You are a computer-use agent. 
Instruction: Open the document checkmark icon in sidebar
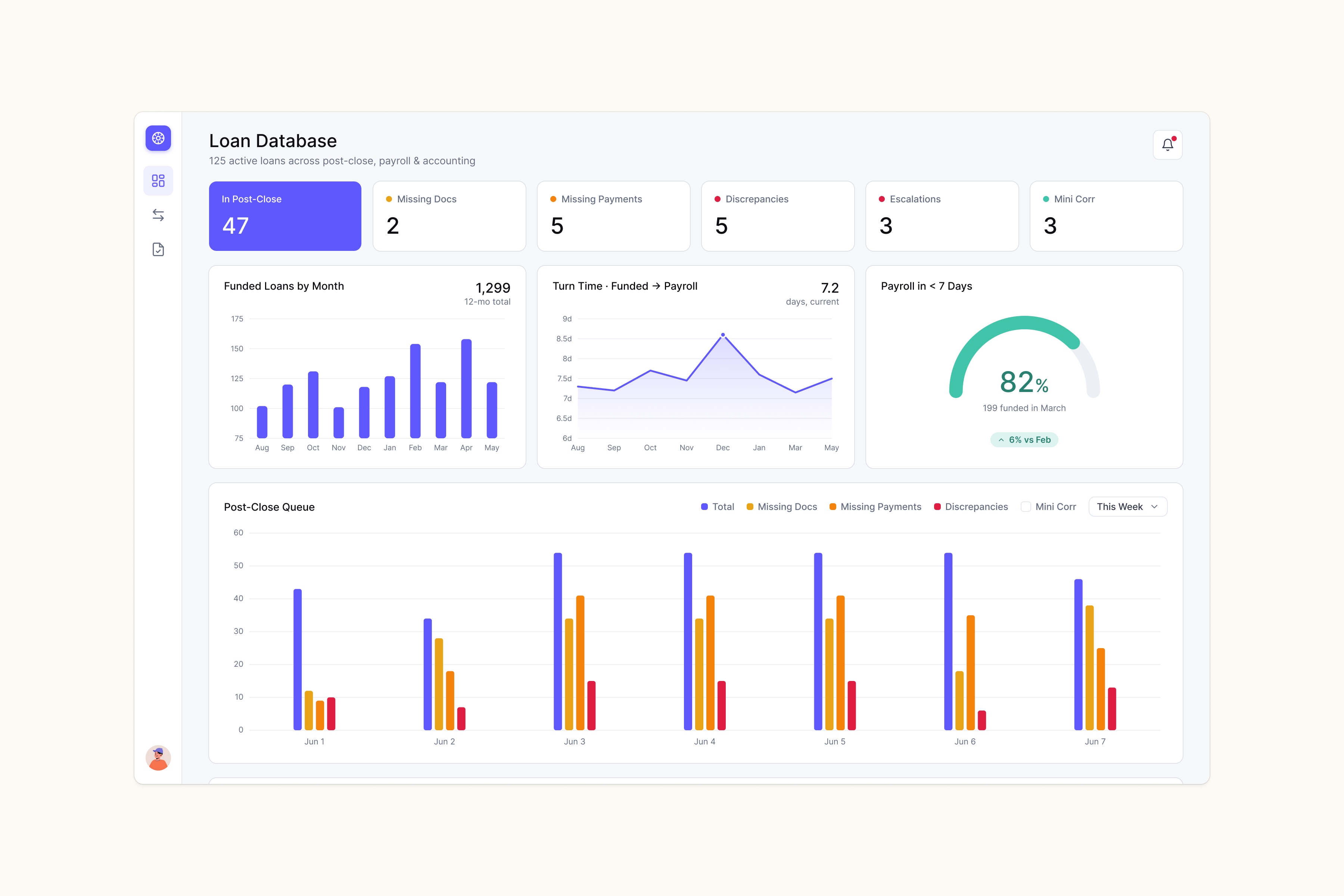coord(158,249)
